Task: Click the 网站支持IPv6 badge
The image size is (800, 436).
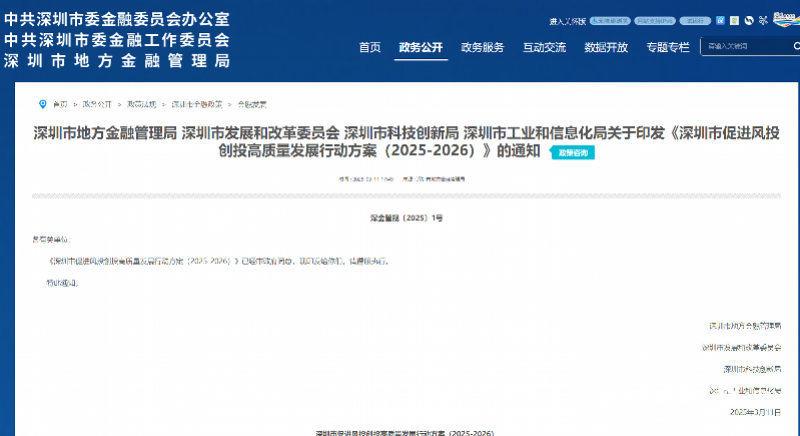Action: [x=655, y=21]
